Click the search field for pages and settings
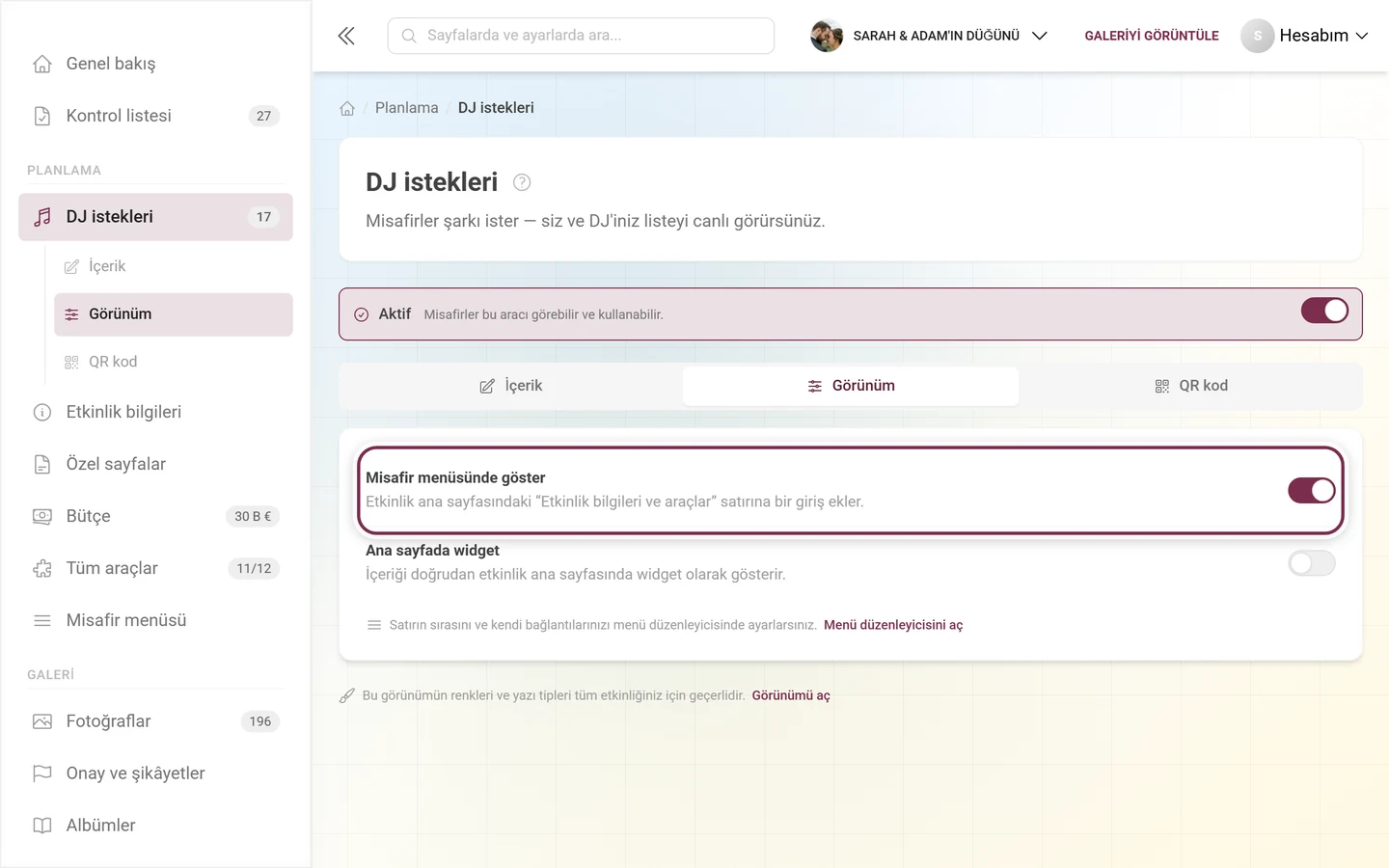This screenshot has width=1389, height=868. click(x=581, y=36)
